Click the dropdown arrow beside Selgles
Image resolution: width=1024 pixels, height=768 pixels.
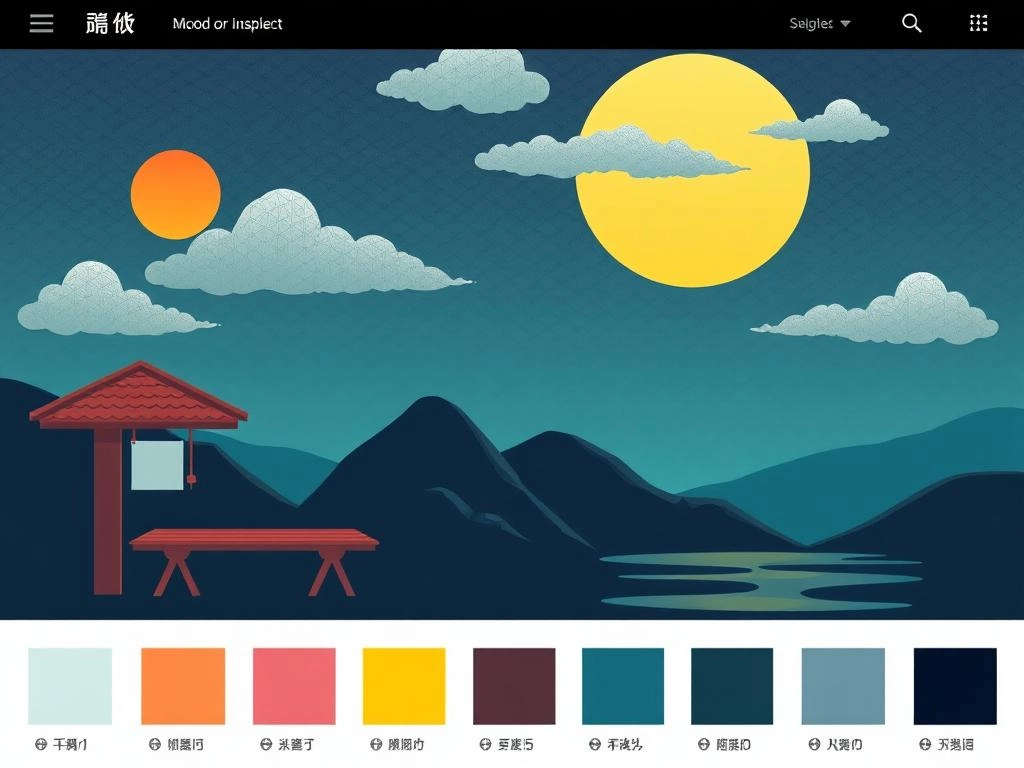[845, 24]
